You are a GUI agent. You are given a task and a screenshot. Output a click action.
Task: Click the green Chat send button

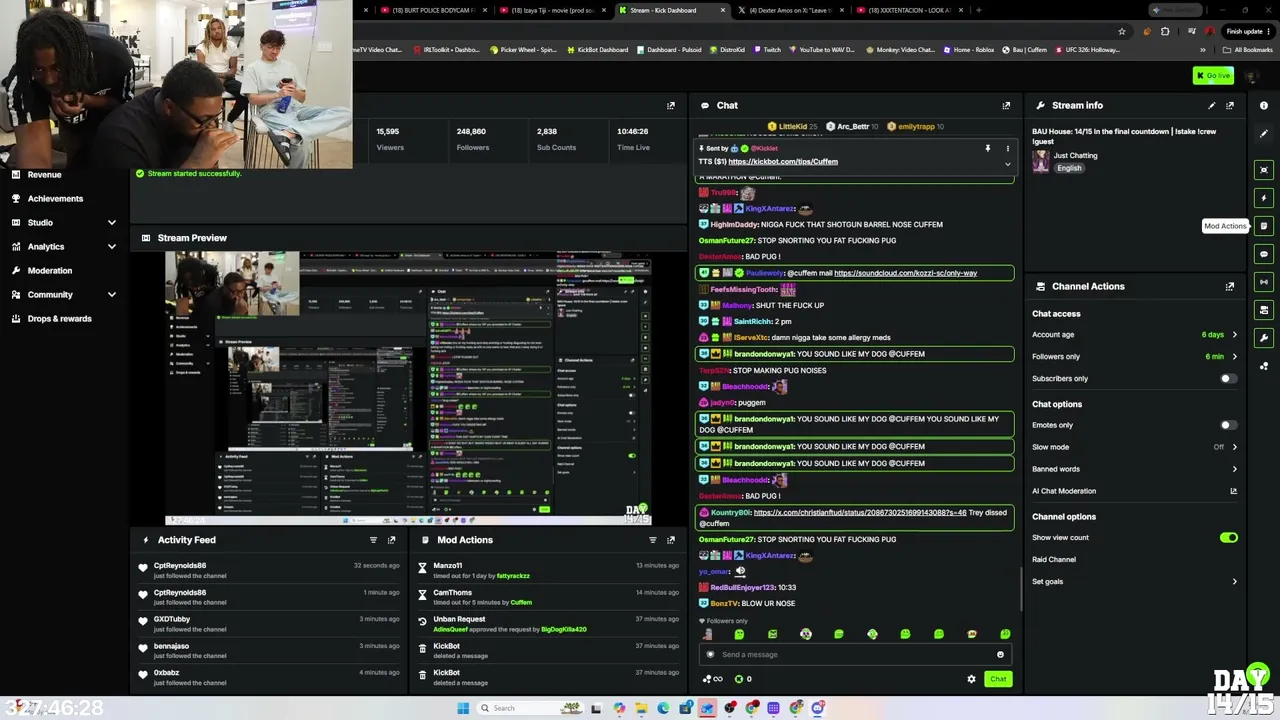(998, 679)
